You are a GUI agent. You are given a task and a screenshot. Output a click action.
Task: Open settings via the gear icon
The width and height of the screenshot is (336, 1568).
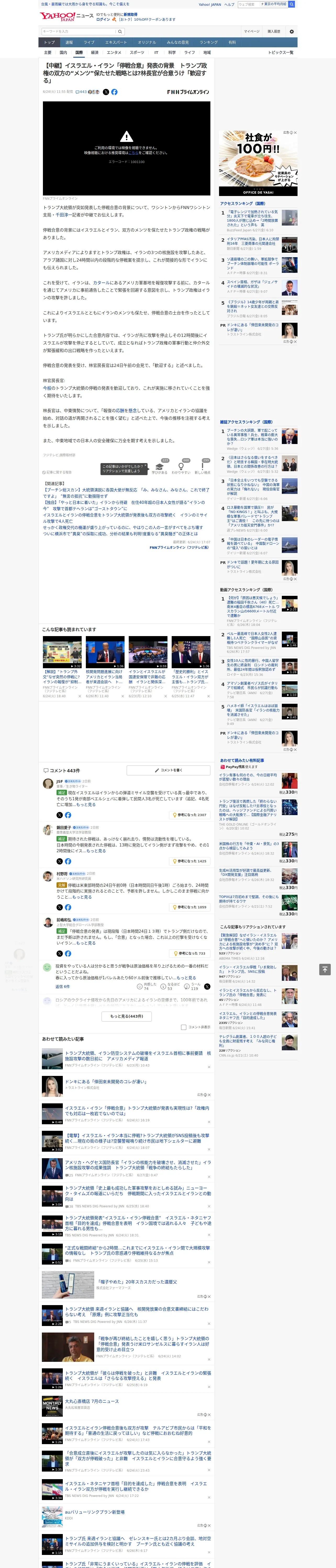click(292, 32)
